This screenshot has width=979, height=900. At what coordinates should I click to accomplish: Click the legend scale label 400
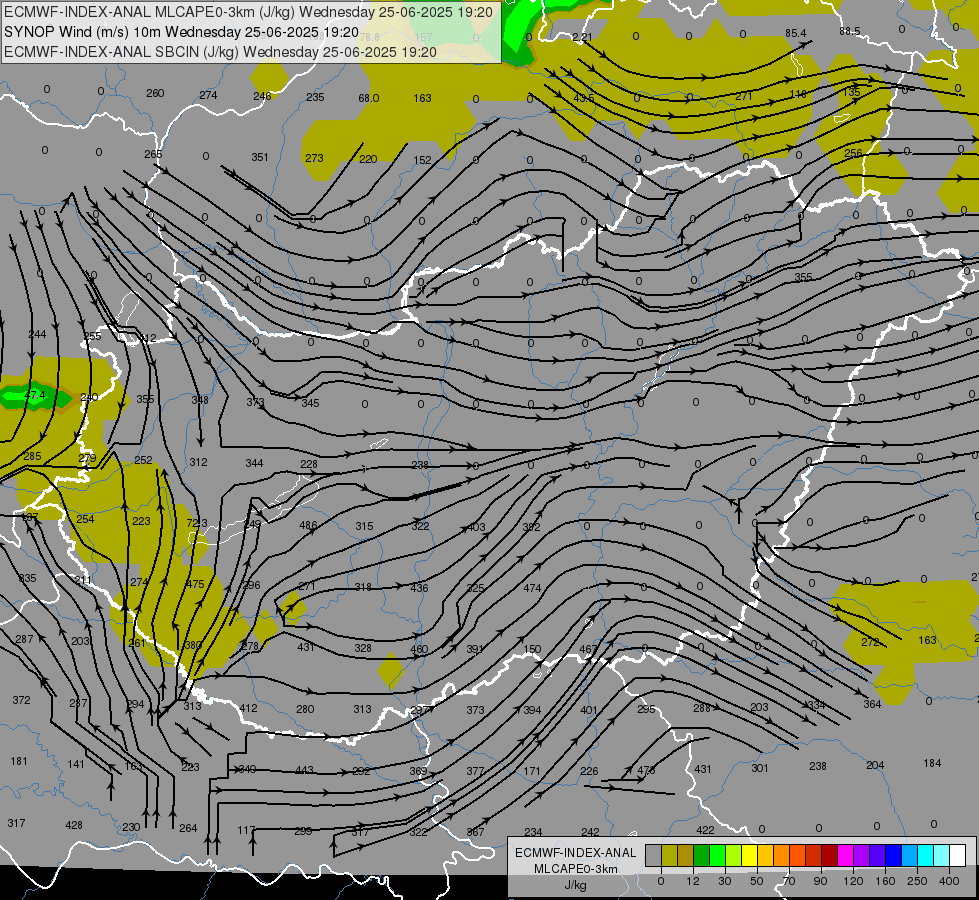949,881
